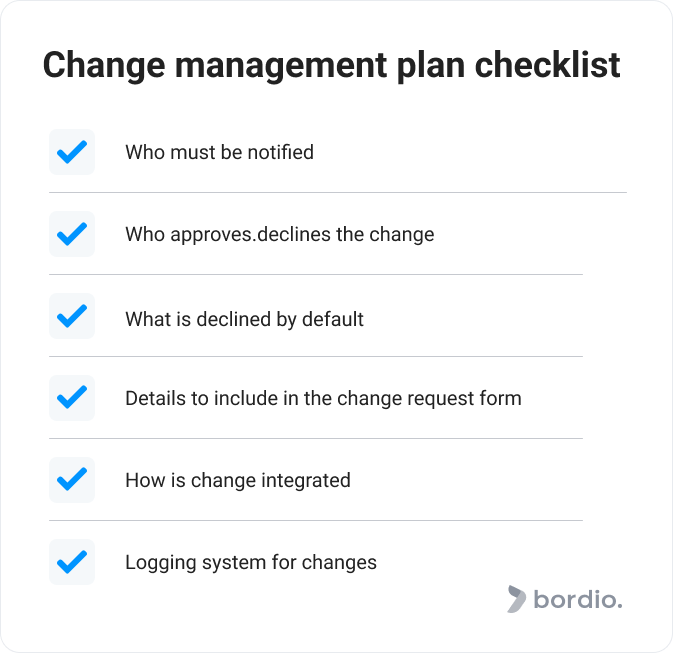673x653 pixels.
Task: Click the 'Logging system for changes' text
Action: coord(251,563)
